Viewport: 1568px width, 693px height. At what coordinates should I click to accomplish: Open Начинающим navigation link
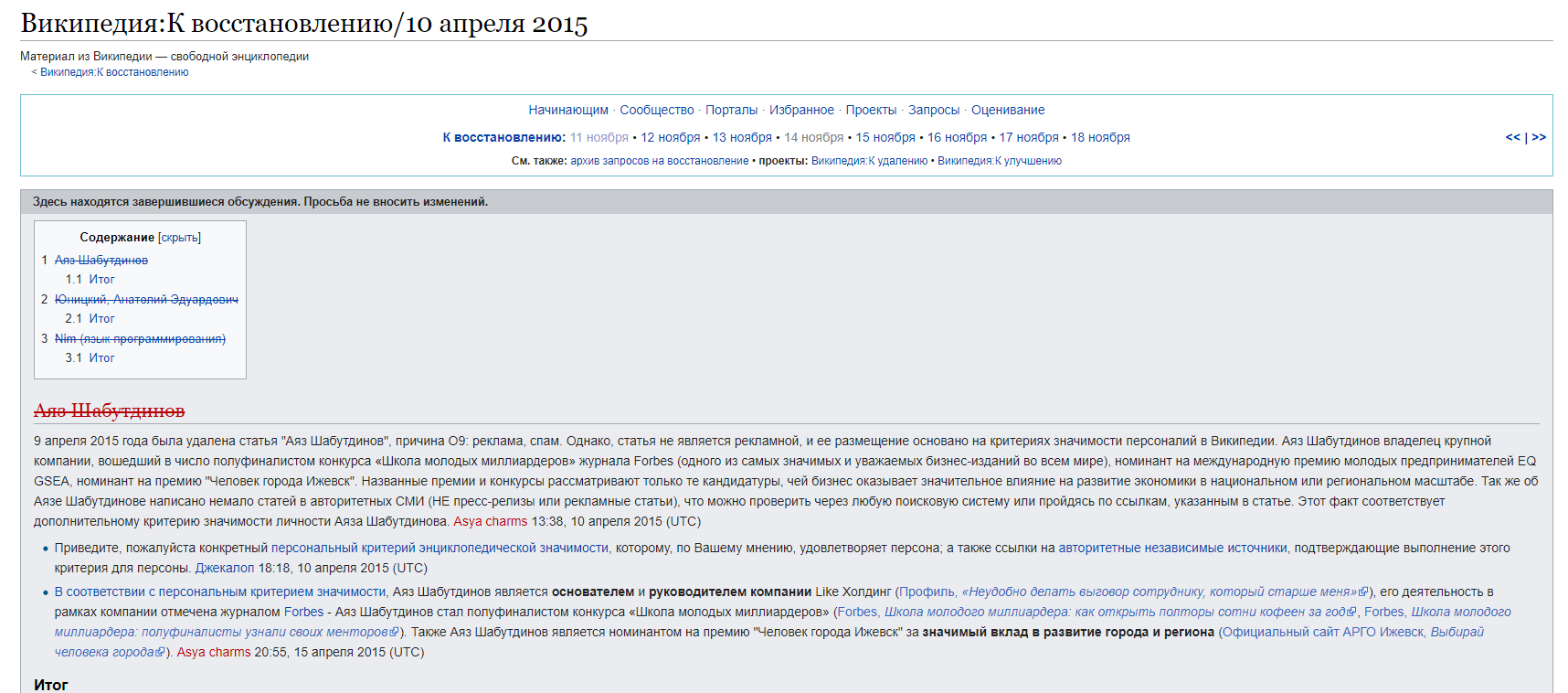point(567,110)
